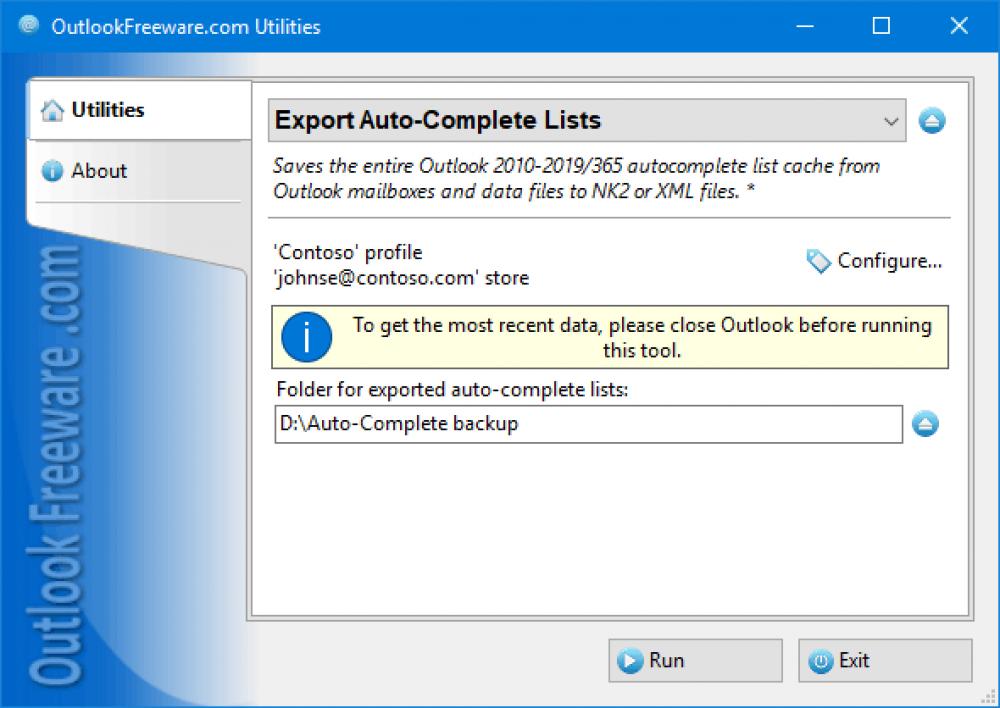The image size is (1000, 708).
Task: Click the About info icon
Action: click(x=53, y=171)
